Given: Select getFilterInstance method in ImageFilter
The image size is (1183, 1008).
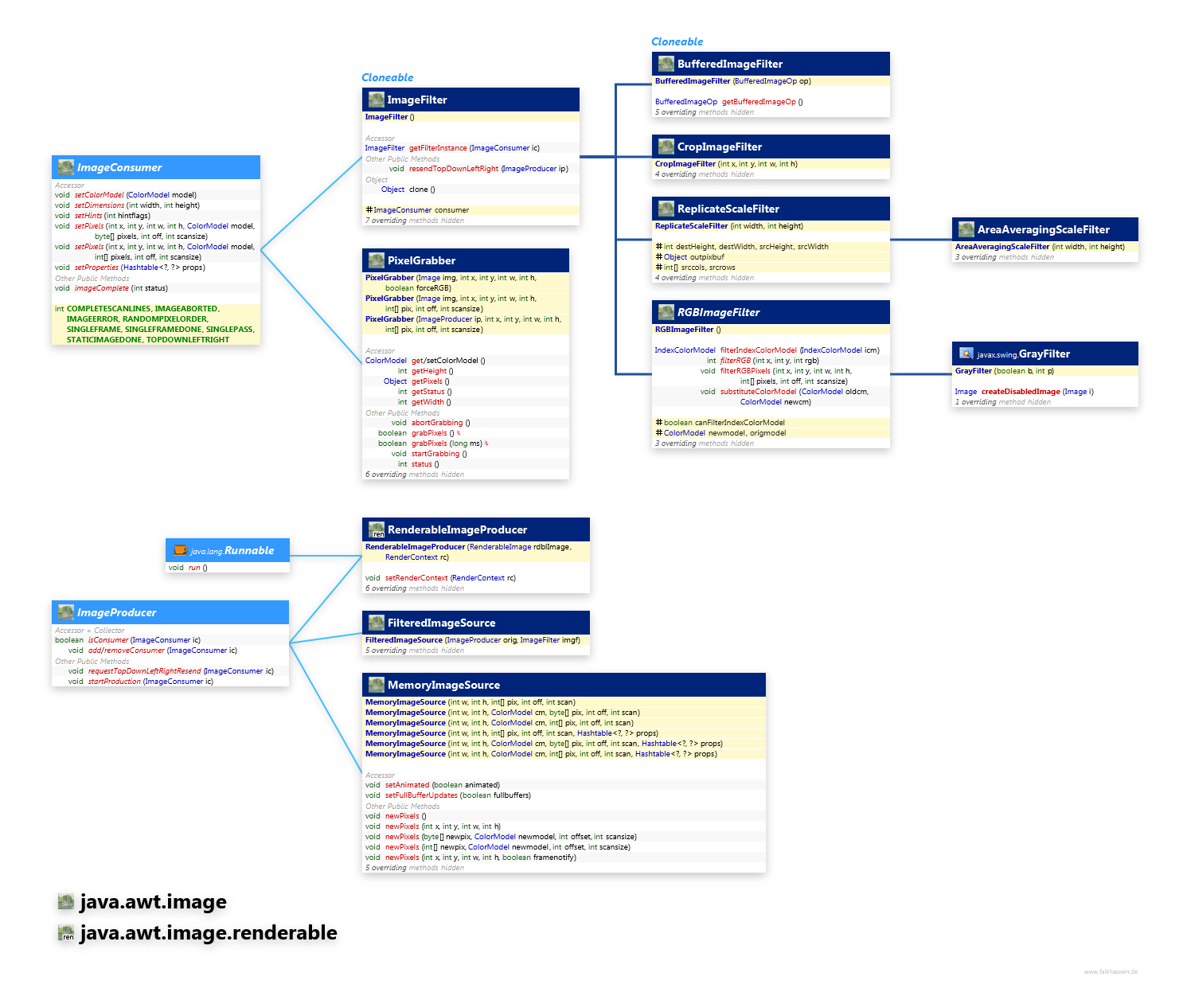Looking at the screenshot, I should click(438, 147).
